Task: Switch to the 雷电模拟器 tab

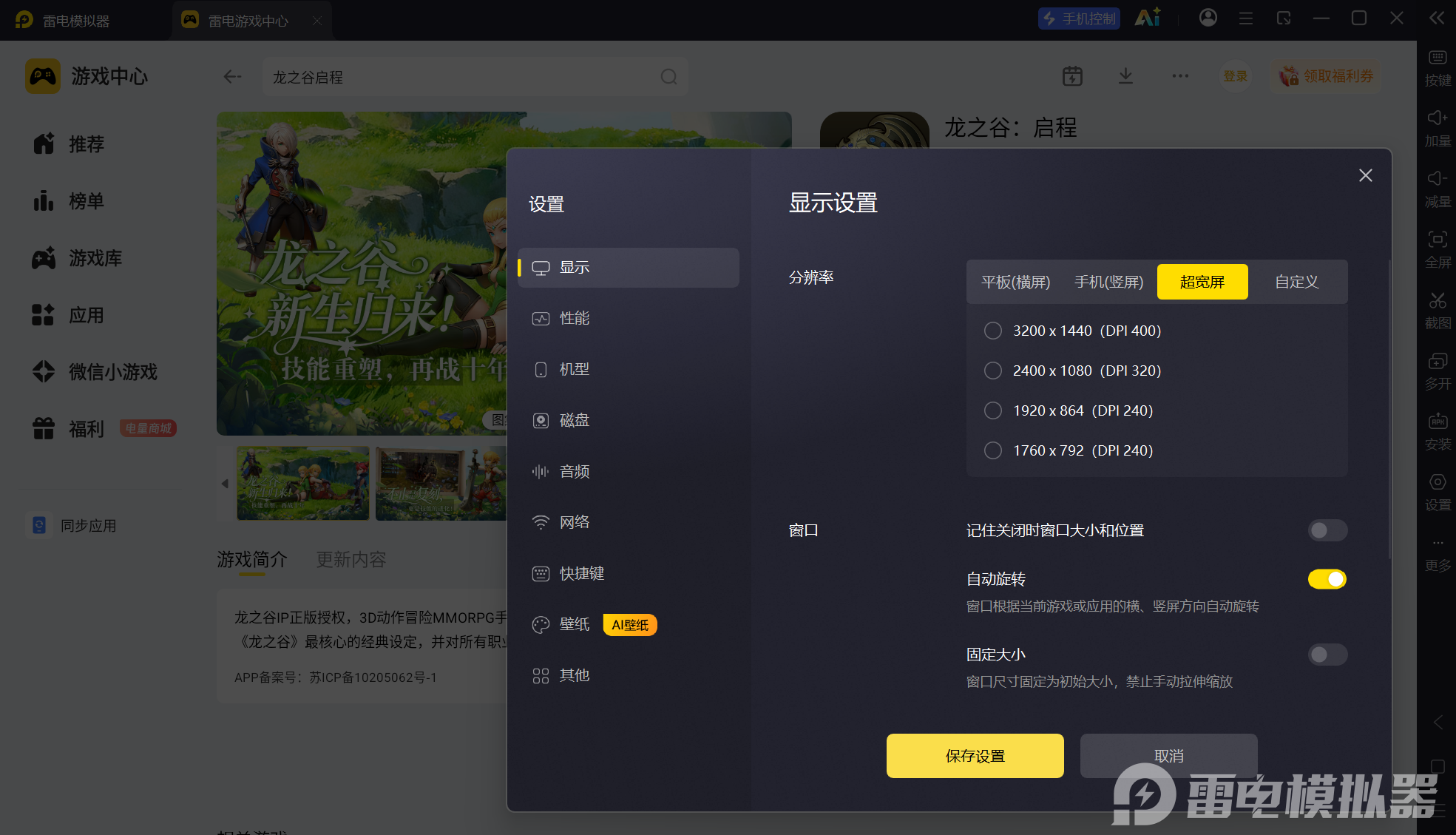Action: coord(64,20)
